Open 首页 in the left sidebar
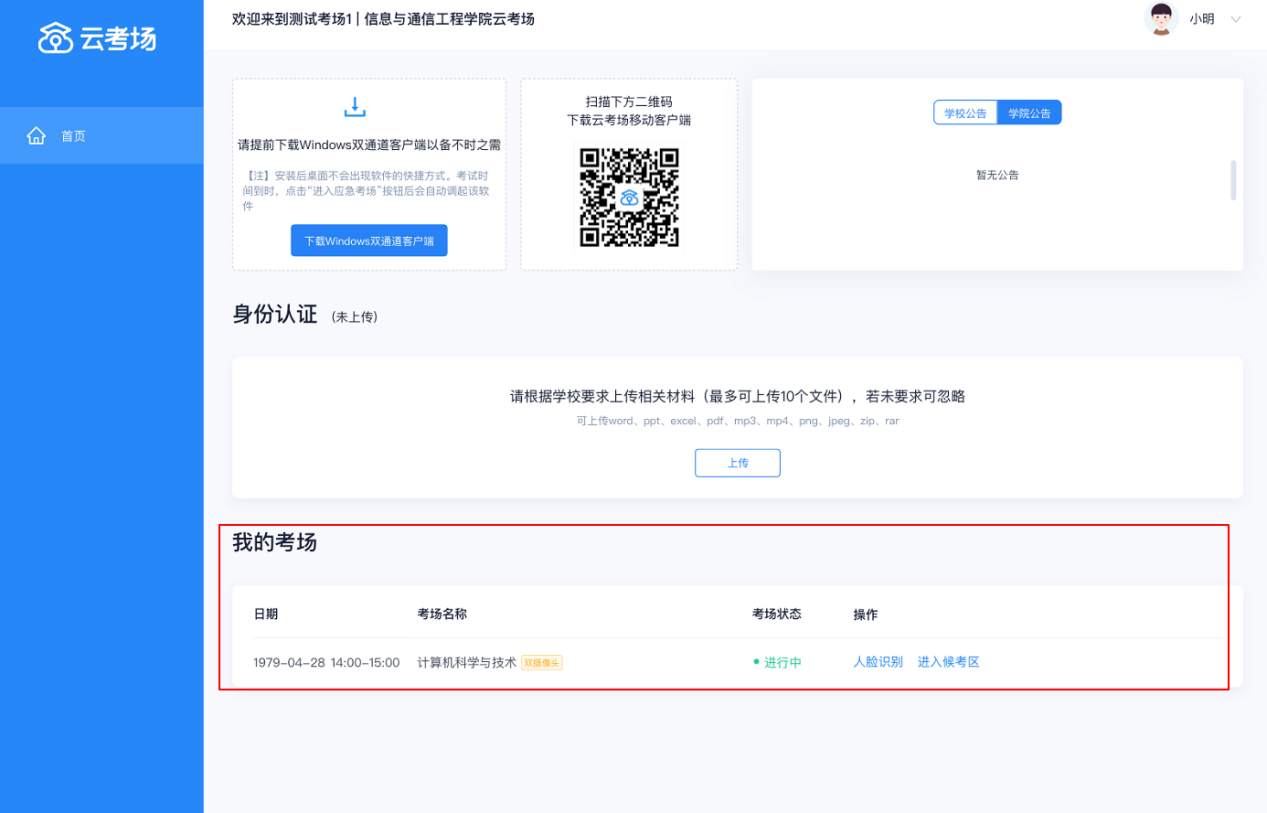Image resolution: width=1267 pixels, height=813 pixels. (x=73, y=136)
